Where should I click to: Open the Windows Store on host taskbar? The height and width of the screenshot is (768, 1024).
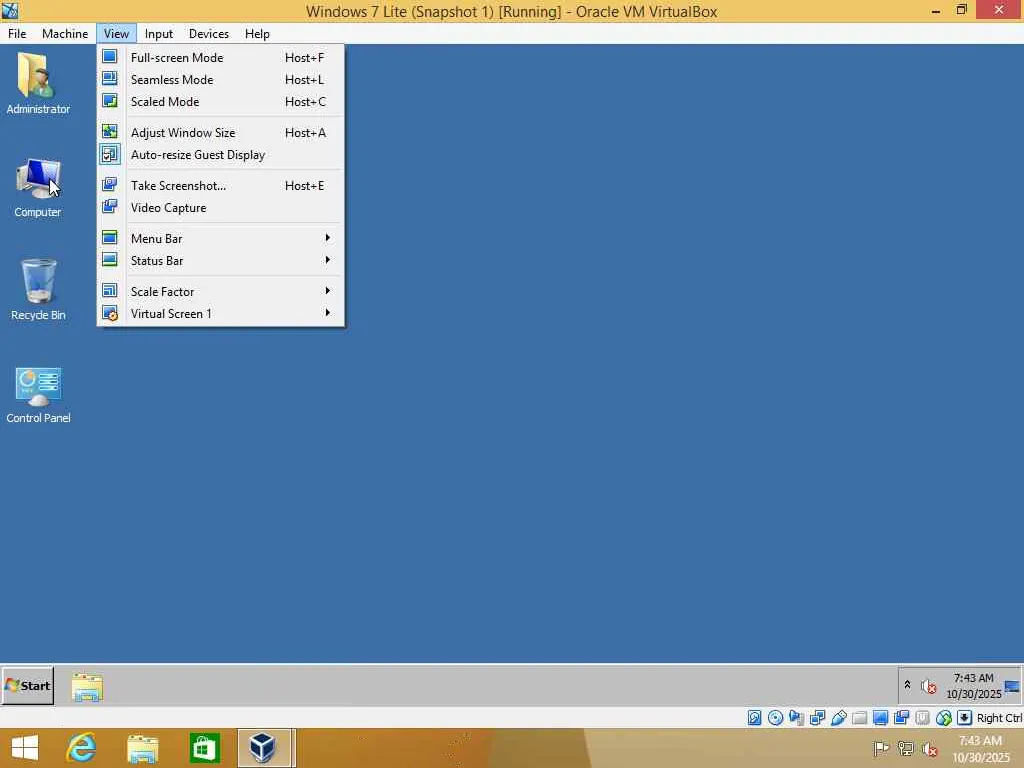(x=204, y=748)
